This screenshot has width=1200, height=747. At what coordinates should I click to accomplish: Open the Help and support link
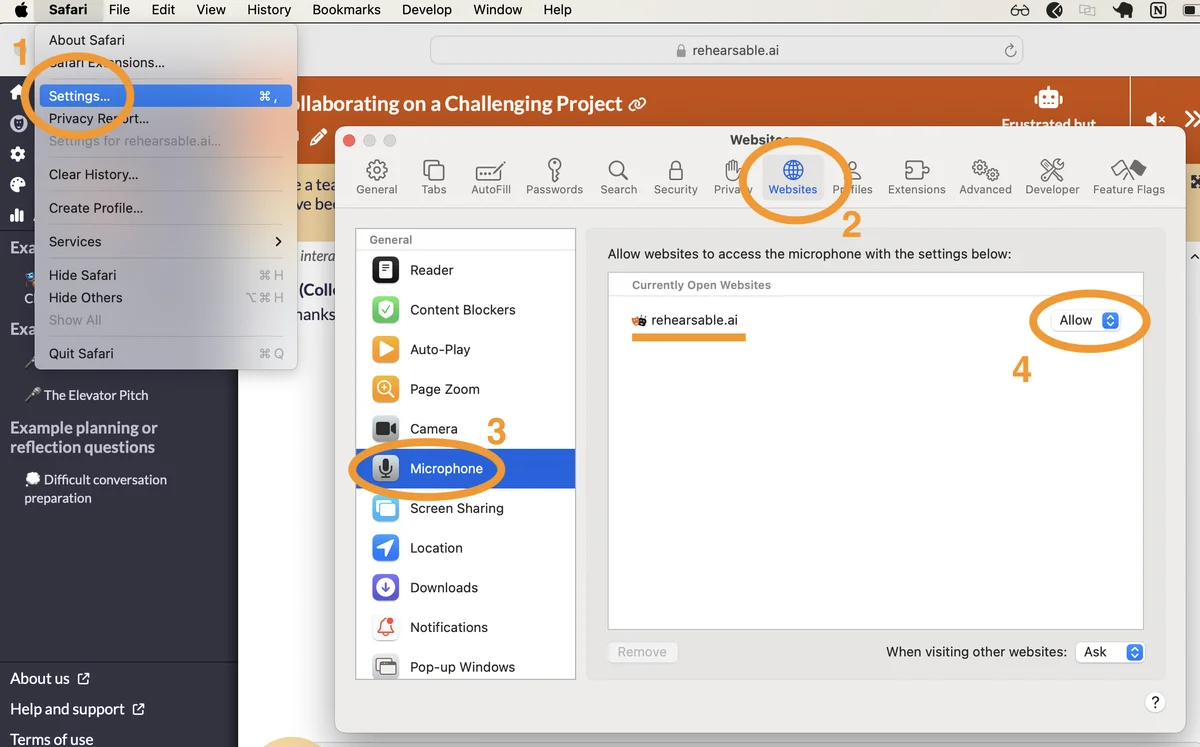[x=77, y=709]
